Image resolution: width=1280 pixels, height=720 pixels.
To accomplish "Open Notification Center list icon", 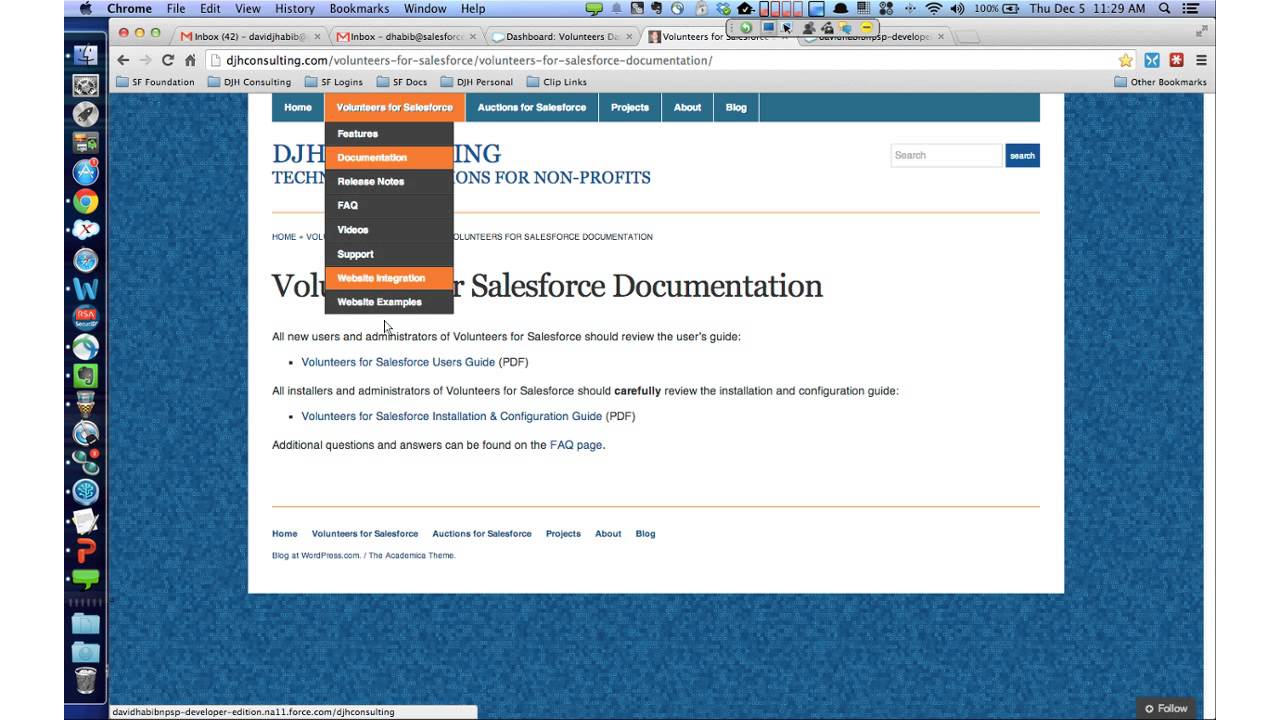I will (1193, 8).
